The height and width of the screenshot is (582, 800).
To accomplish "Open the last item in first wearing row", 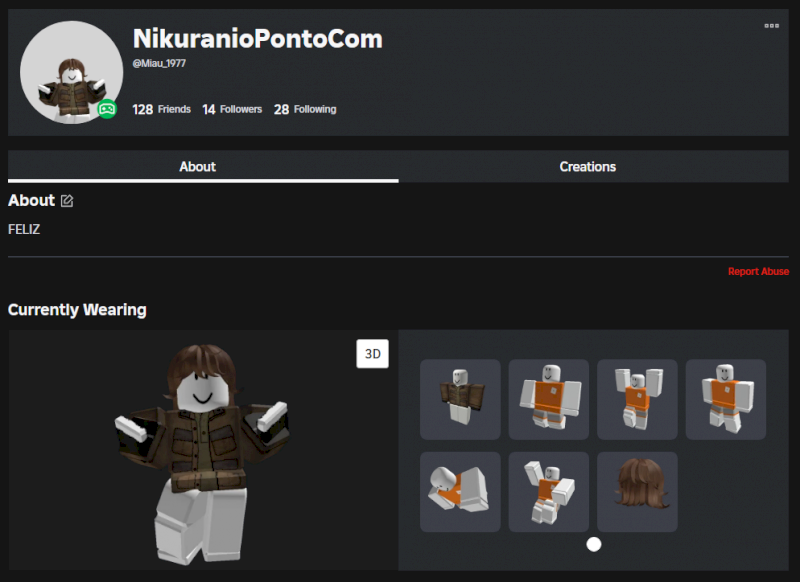I will pos(726,399).
